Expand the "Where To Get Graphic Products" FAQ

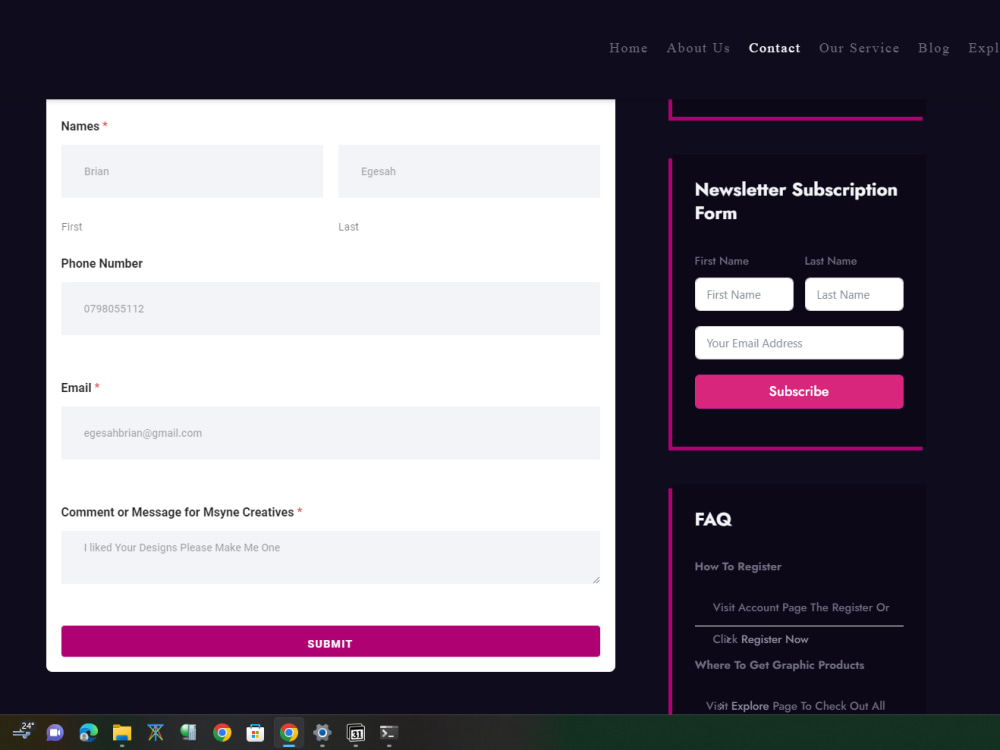pyautogui.click(x=780, y=665)
